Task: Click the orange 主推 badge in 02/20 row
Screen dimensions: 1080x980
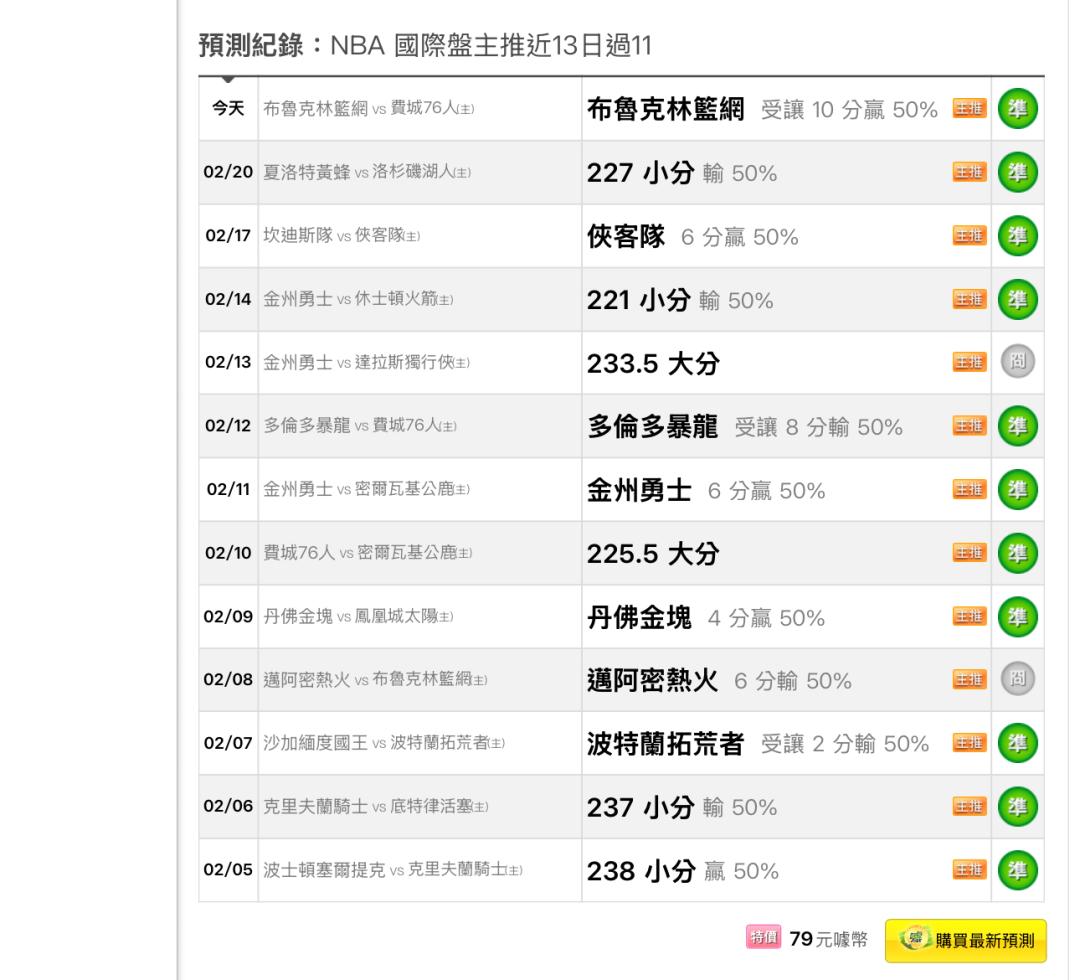Action: [970, 172]
